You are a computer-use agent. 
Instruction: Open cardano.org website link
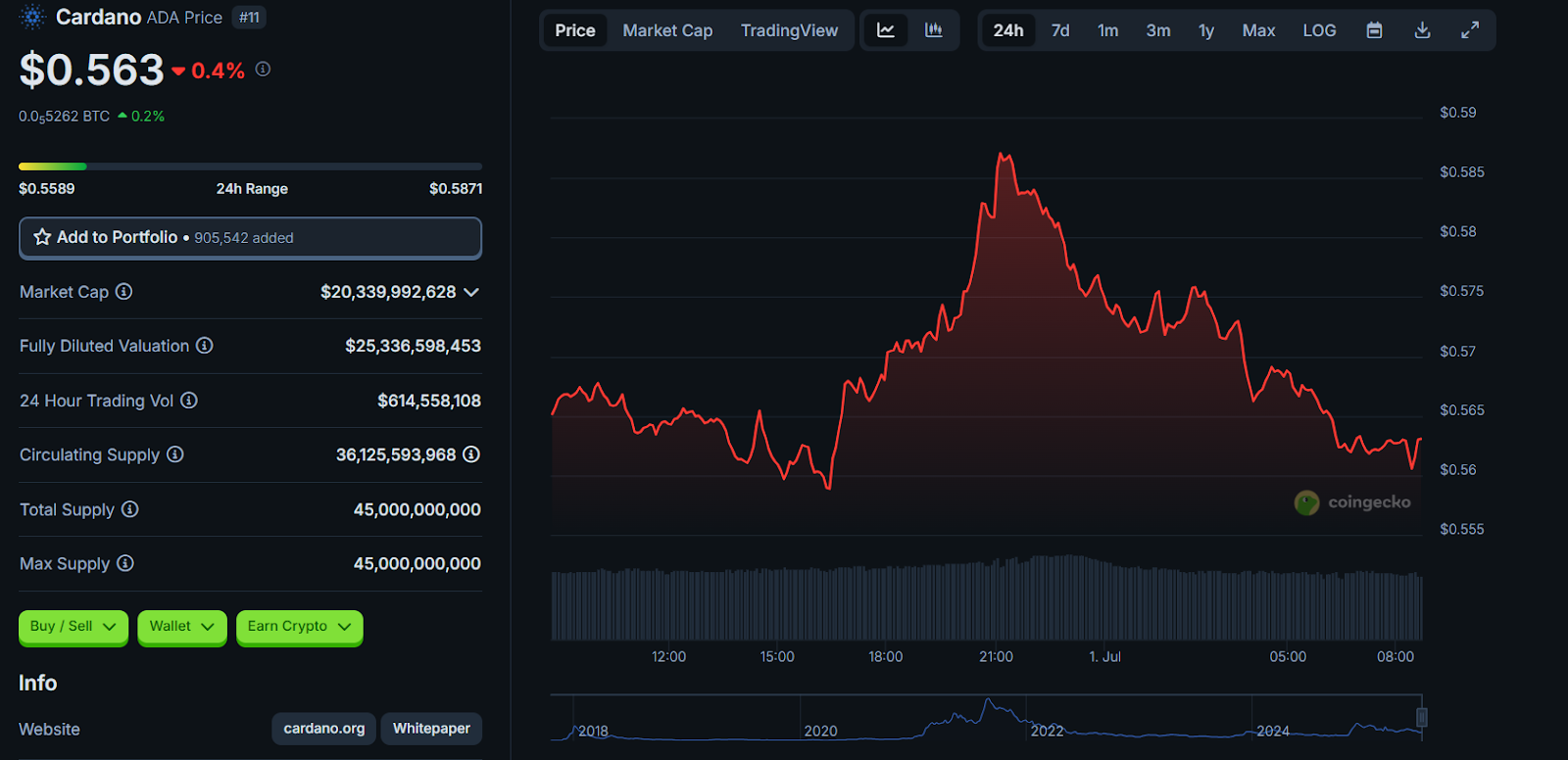323,729
